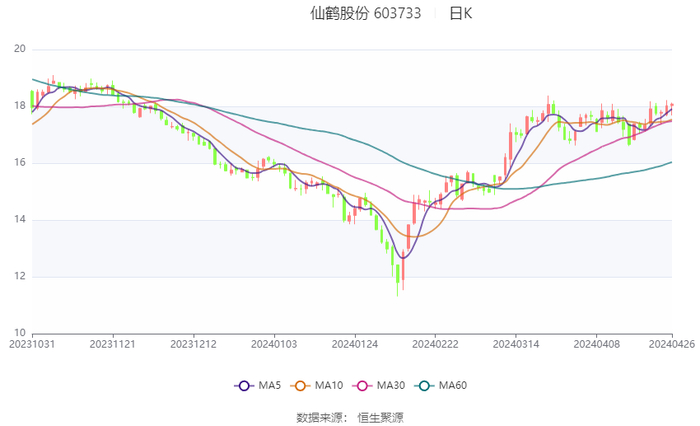The height and width of the screenshot is (426, 700).
Task: Click the magenta MA30 legend marker
Action: pyautogui.click(x=359, y=385)
